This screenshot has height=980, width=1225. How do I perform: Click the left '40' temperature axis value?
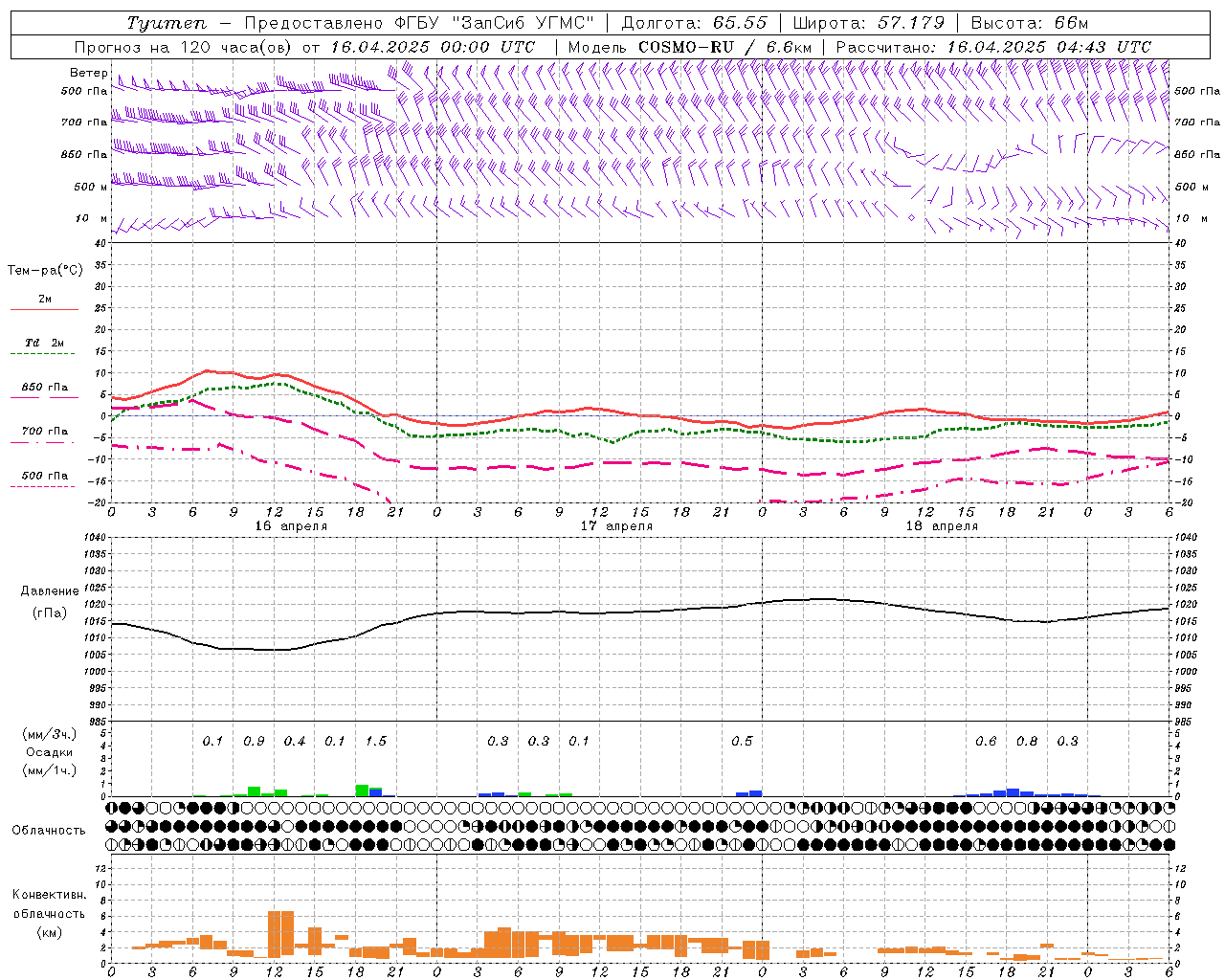point(99,243)
